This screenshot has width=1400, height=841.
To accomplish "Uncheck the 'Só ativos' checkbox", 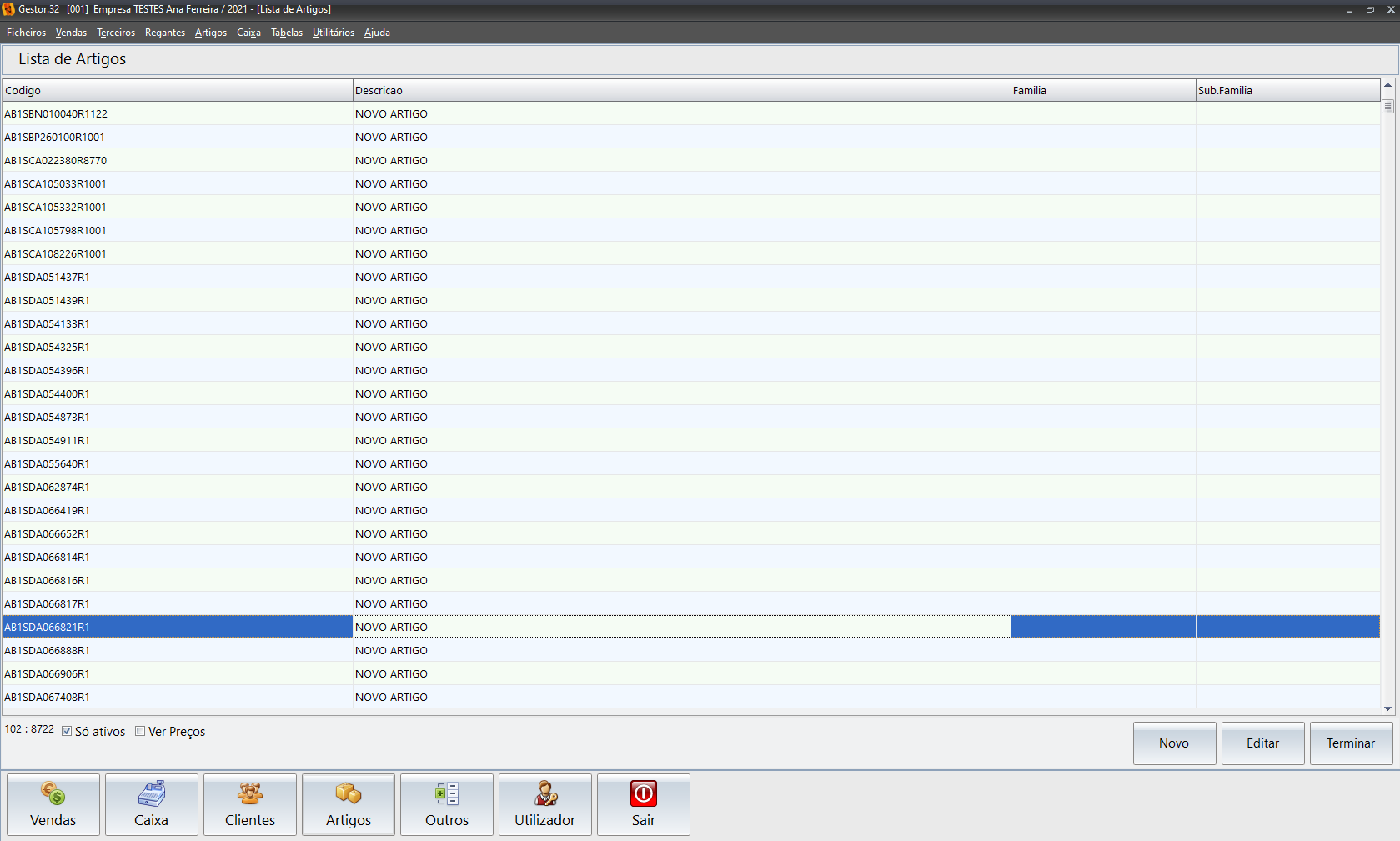I will pos(67,731).
